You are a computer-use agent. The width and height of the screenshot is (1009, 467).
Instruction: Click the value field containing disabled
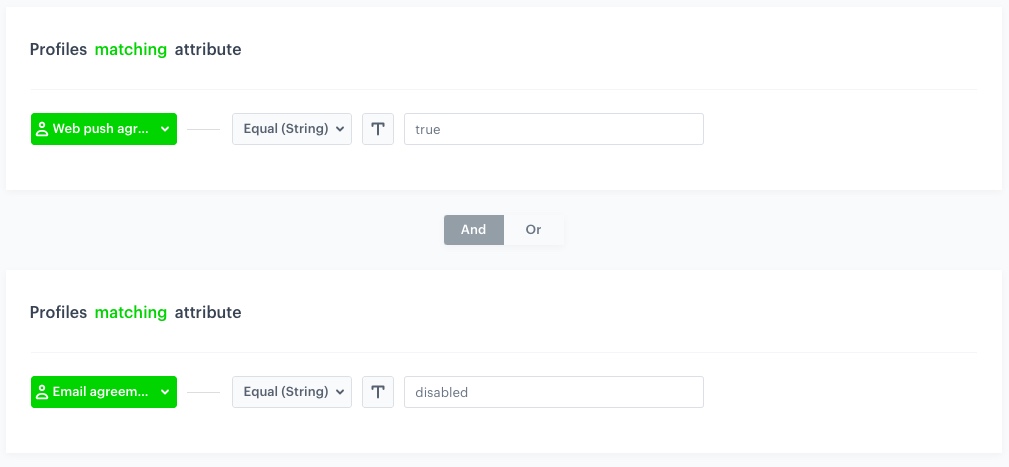pos(554,392)
